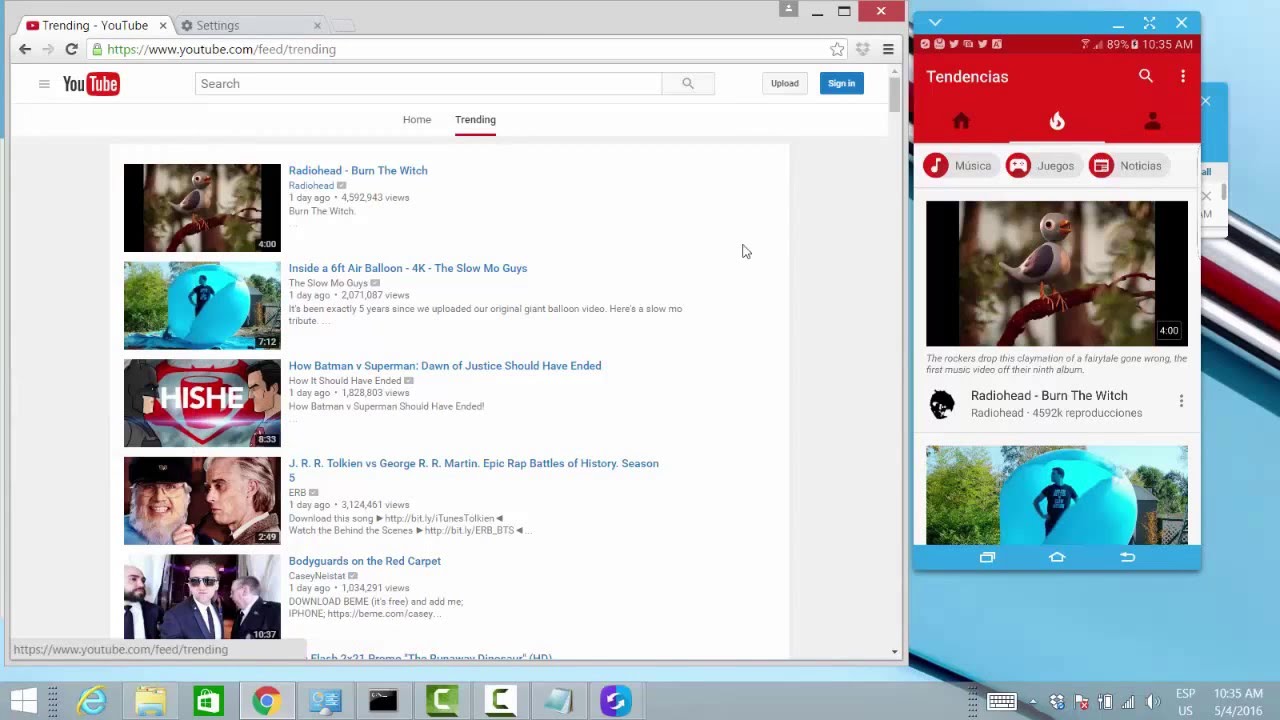The width and height of the screenshot is (1280, 720).
Task: Open the Windows Start button
Action: click(24, 701)
